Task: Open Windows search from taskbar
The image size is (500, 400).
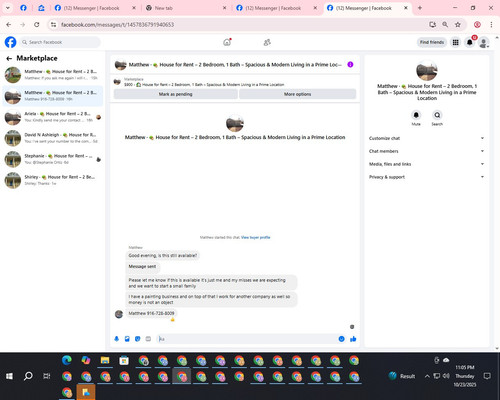Action: click(28, 376)
